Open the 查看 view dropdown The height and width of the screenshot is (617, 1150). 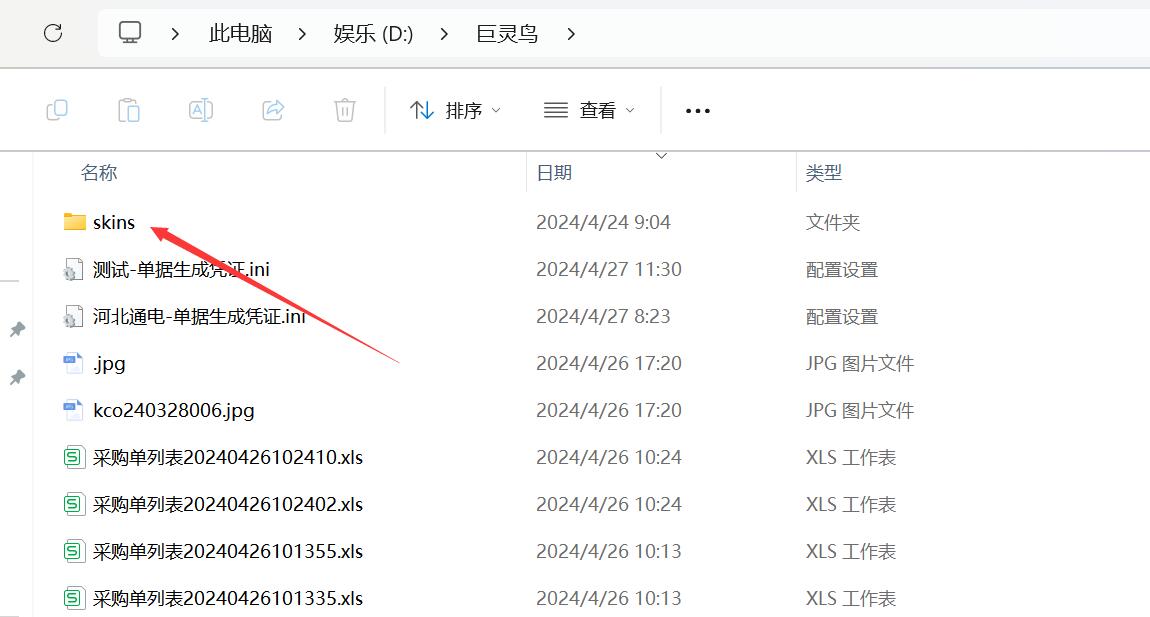tap(589, 110)
